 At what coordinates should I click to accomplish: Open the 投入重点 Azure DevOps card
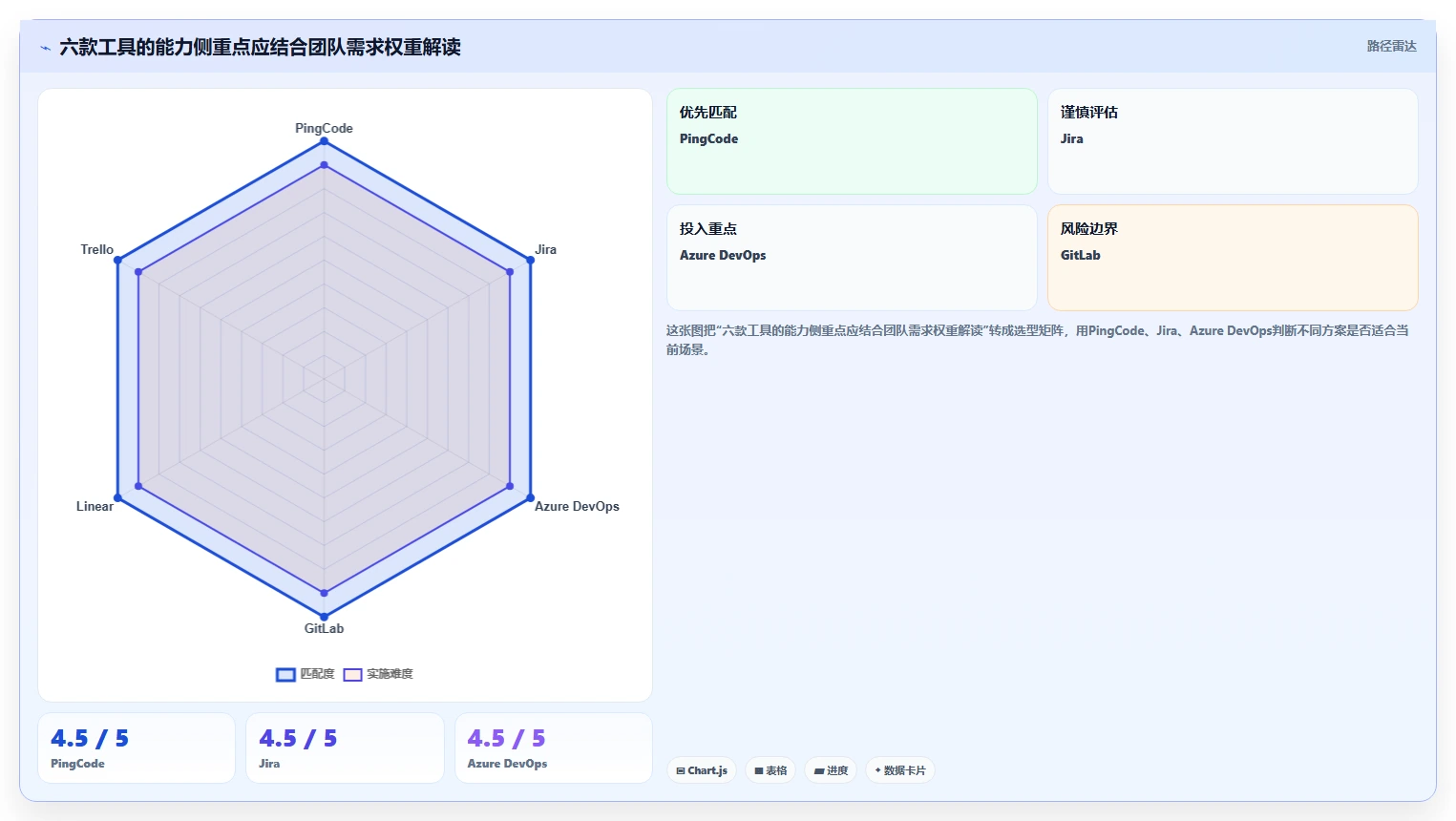tap(852, 258)
